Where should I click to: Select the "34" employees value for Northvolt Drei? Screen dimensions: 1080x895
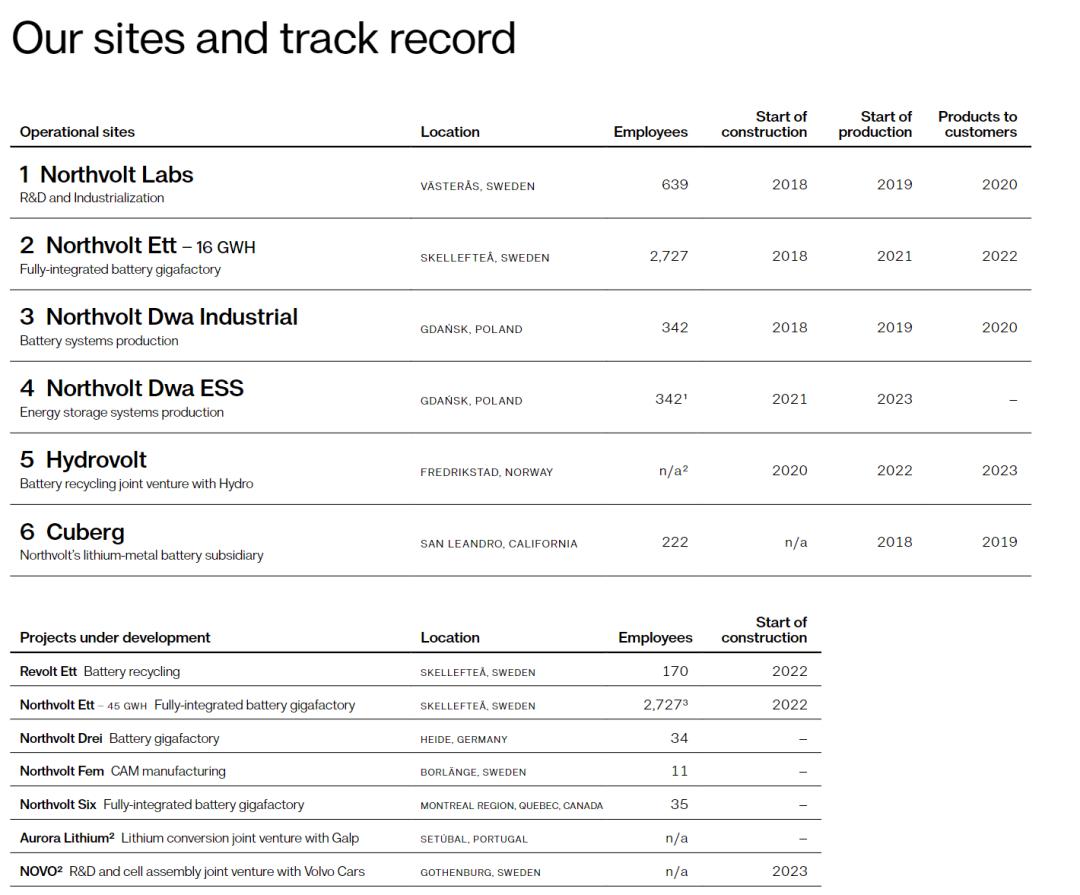[x=679, y=738]
